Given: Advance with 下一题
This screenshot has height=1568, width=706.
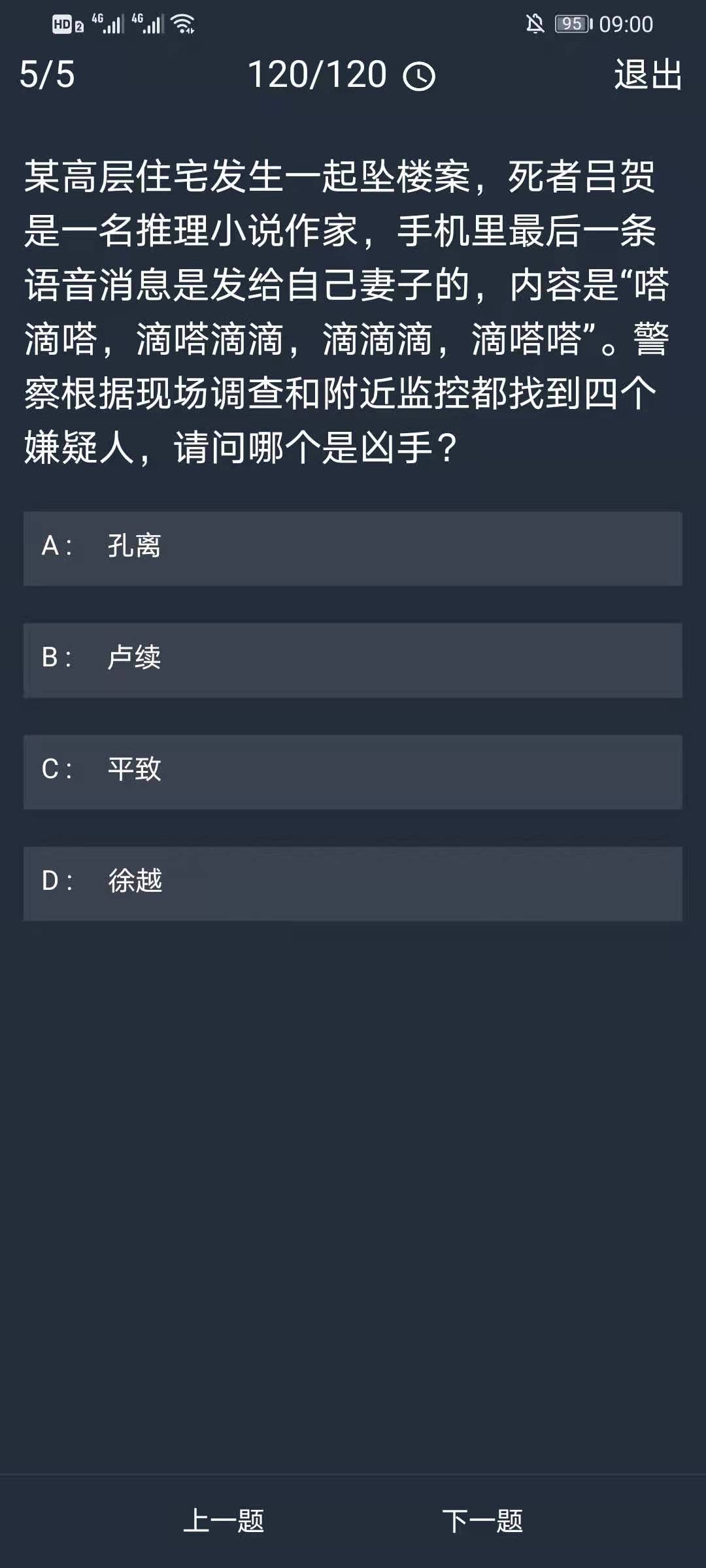Looking at the screenshot, I should 482,1520.
